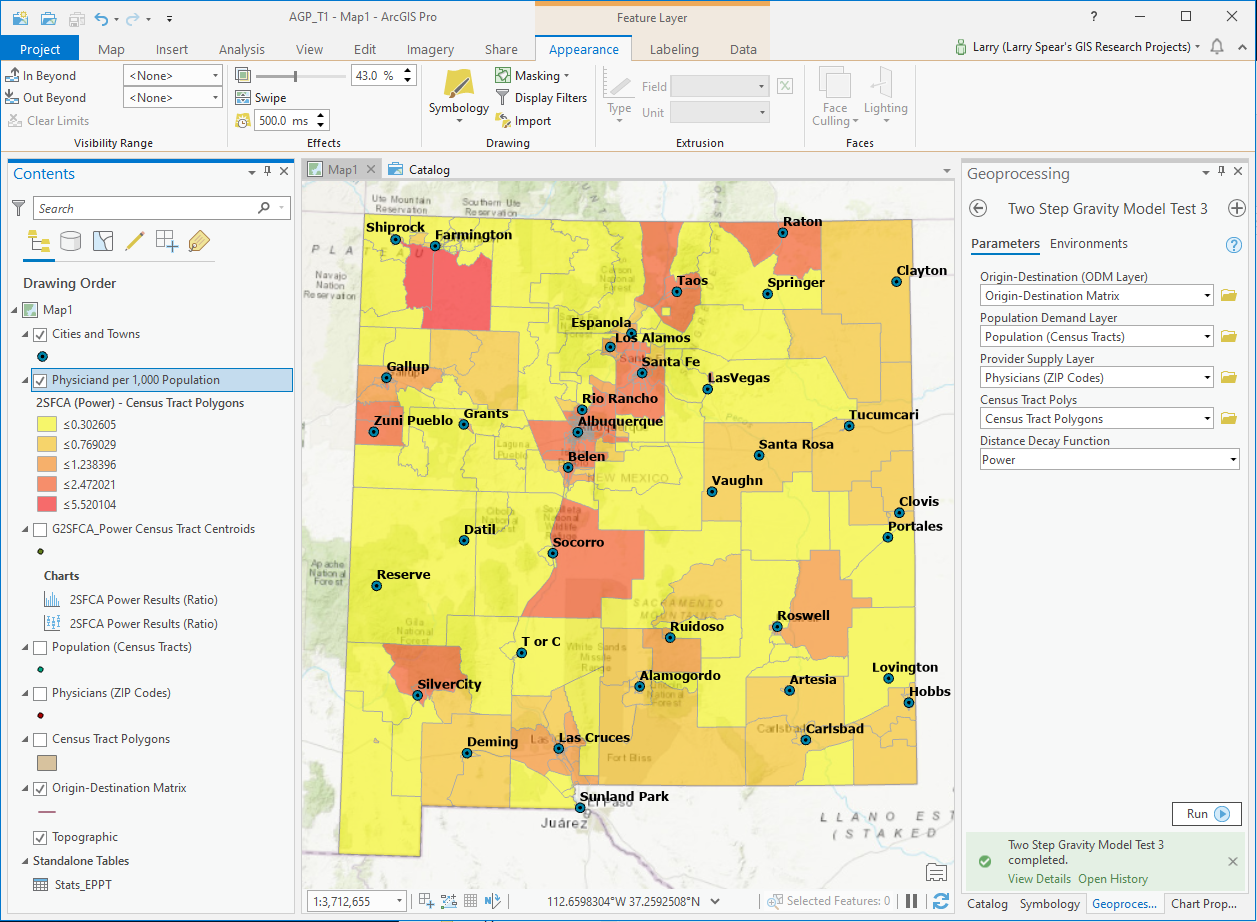Pause map drawing in status bar
This screenshot has width=1257, height=922.
911,901
